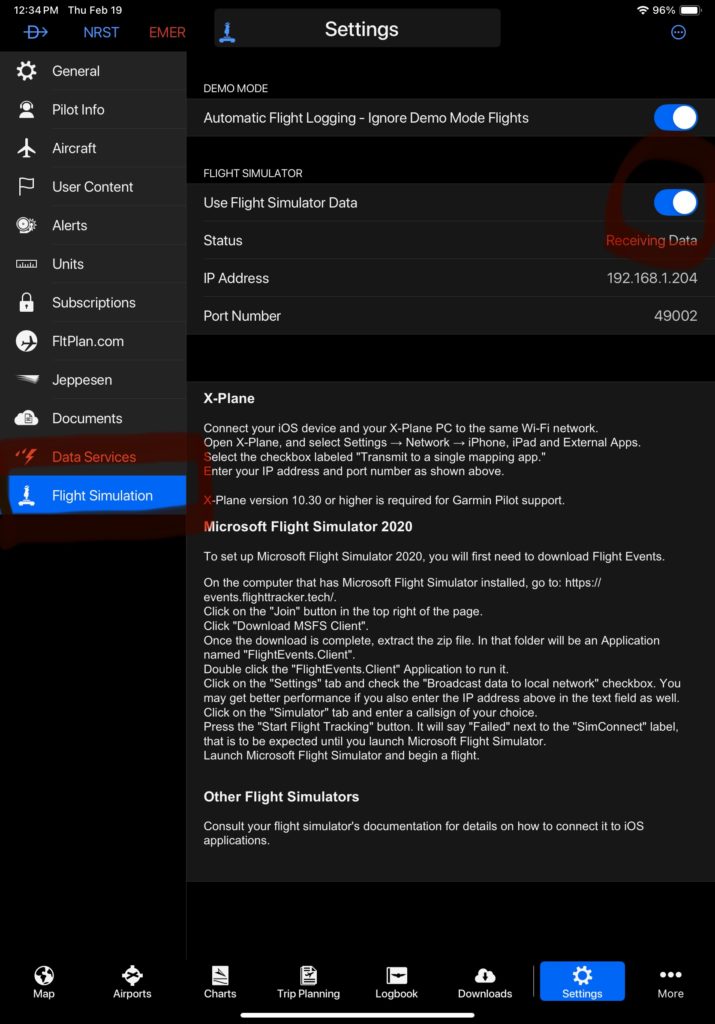Screen dimensions: 715x1024
Task: Switch to the Charts tab
Action: 220,981
